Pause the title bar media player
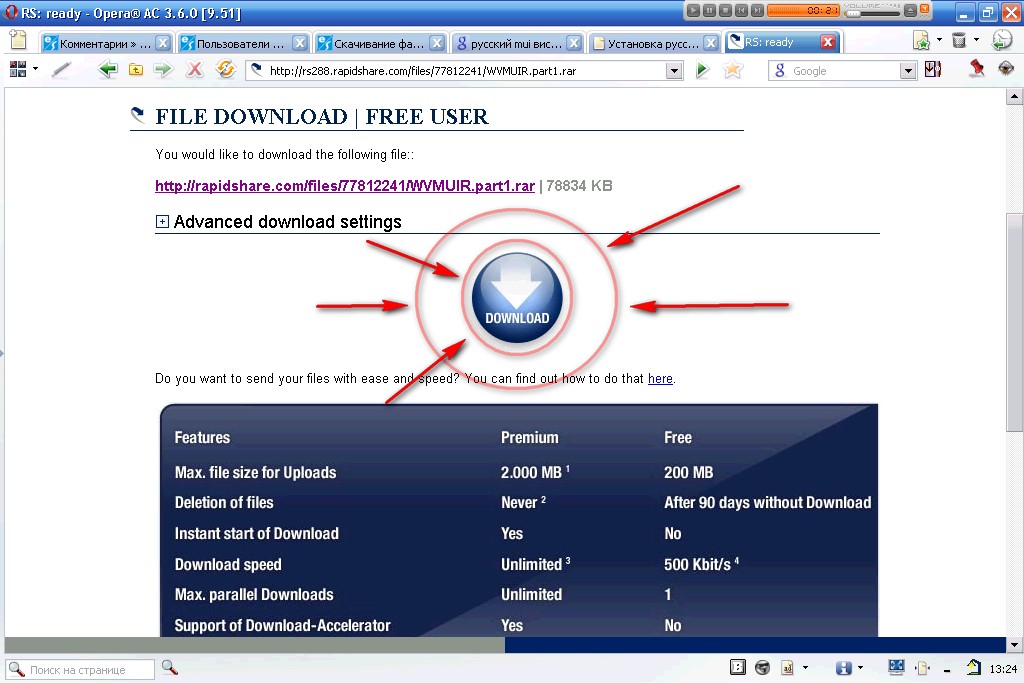Viewport: 1024px width, 683px height. click(709, 10)
